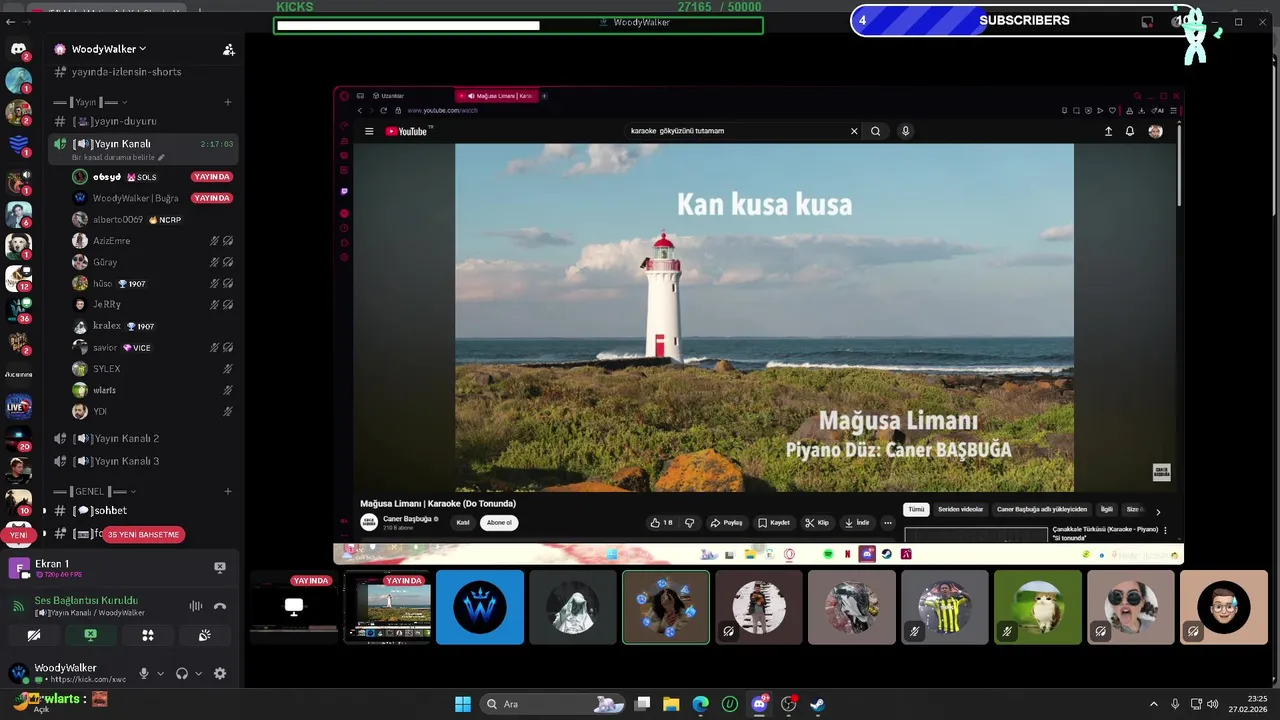Select the Tümü filter chip
The image size is (1280, 720).
click(x=916, y=509)
